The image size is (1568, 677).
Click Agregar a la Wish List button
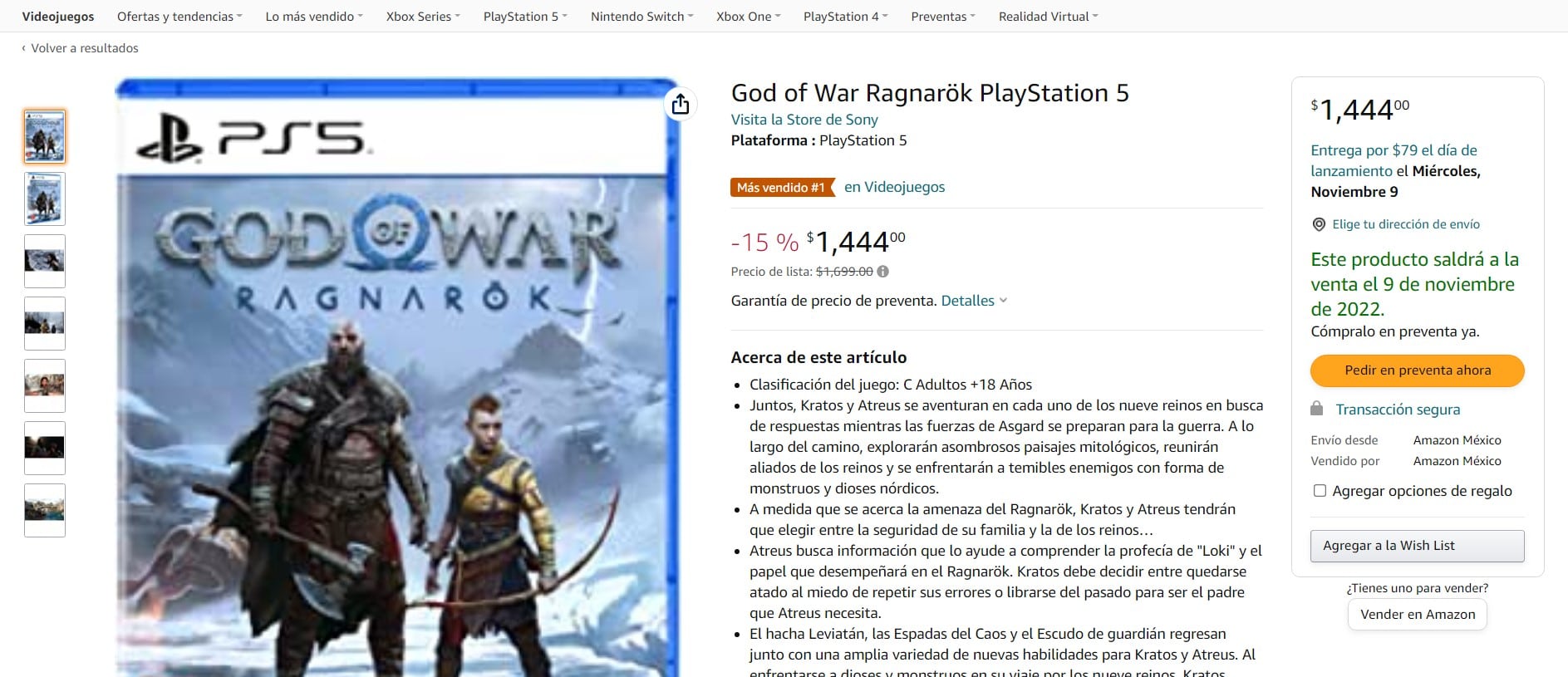(x=1418, y=546)
